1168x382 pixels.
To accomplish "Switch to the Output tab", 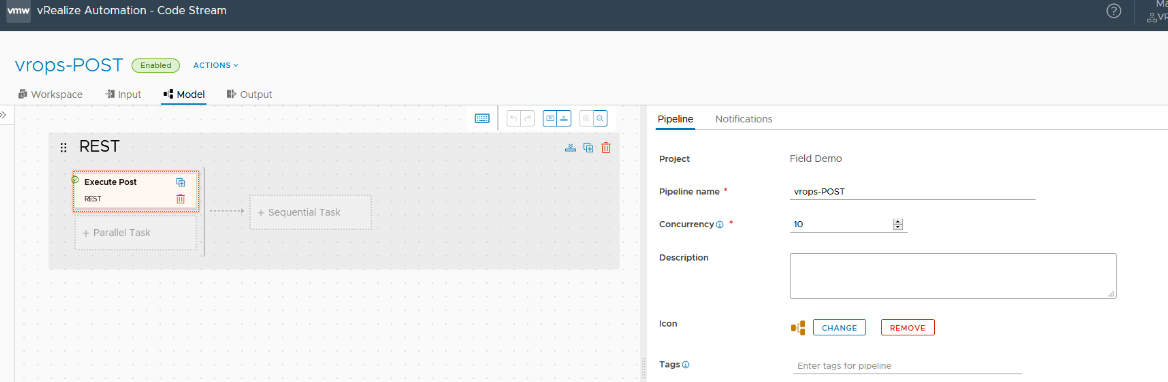I will click(250, 95).
